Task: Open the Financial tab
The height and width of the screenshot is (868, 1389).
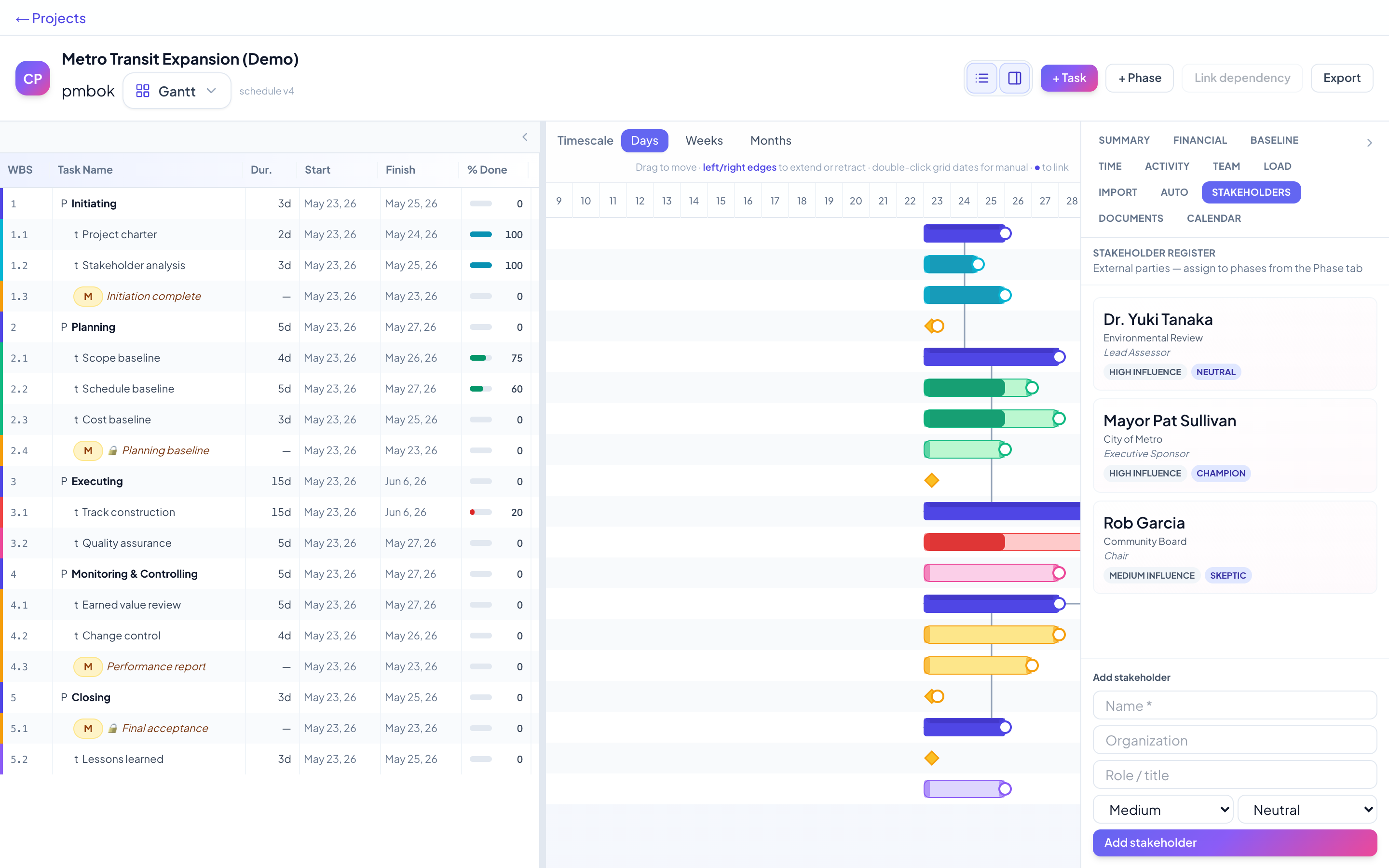Action: pos(1199,140)
